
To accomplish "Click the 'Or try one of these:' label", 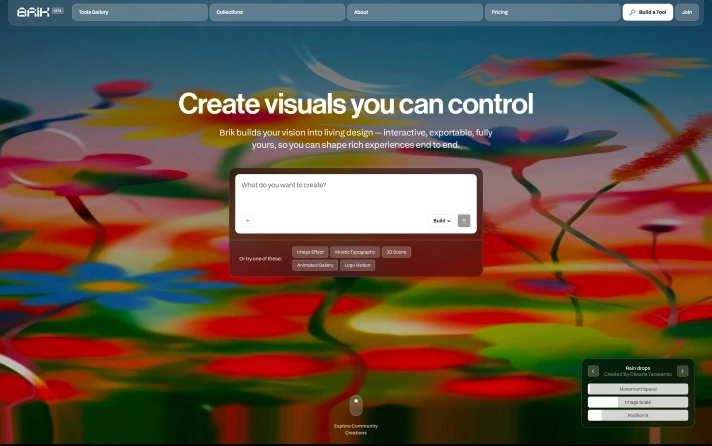I will coord(260,259).
